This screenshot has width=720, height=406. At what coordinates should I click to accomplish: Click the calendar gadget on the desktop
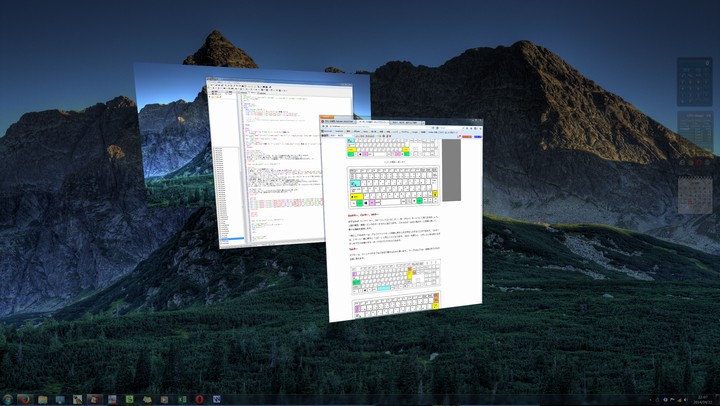point(694,195)
